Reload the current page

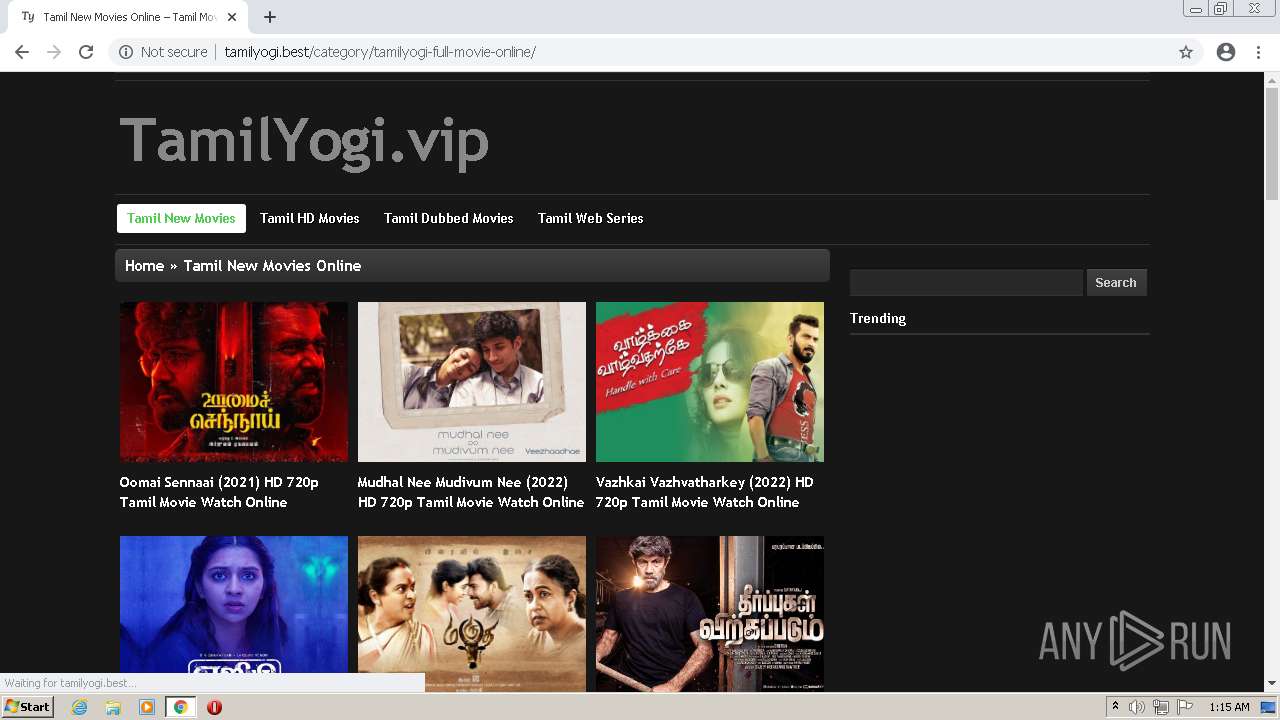(86, 52)
